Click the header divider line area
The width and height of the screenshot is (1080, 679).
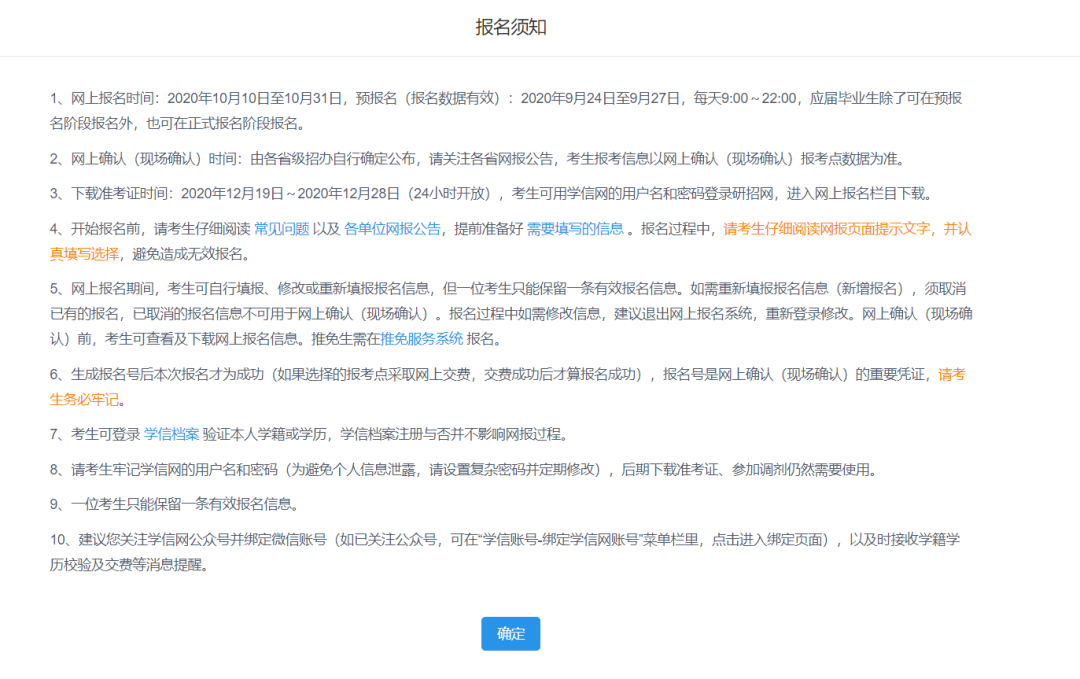click(540, 54)
